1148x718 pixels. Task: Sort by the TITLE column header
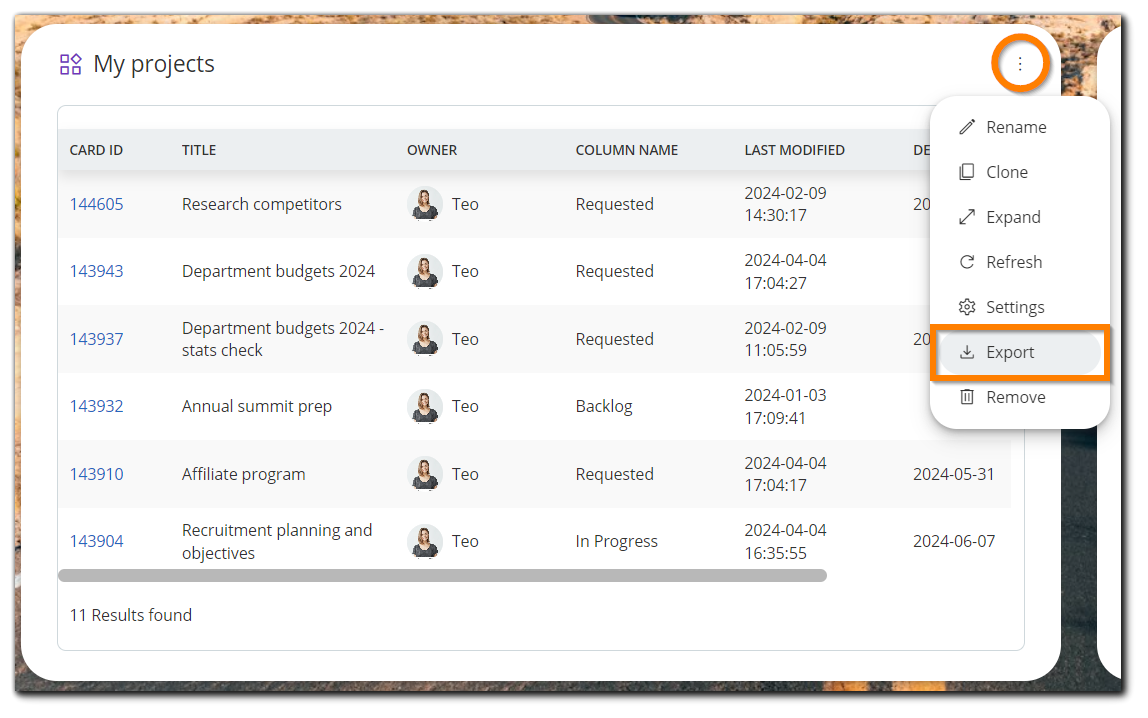pyautogui.click(x=199, y=150)
